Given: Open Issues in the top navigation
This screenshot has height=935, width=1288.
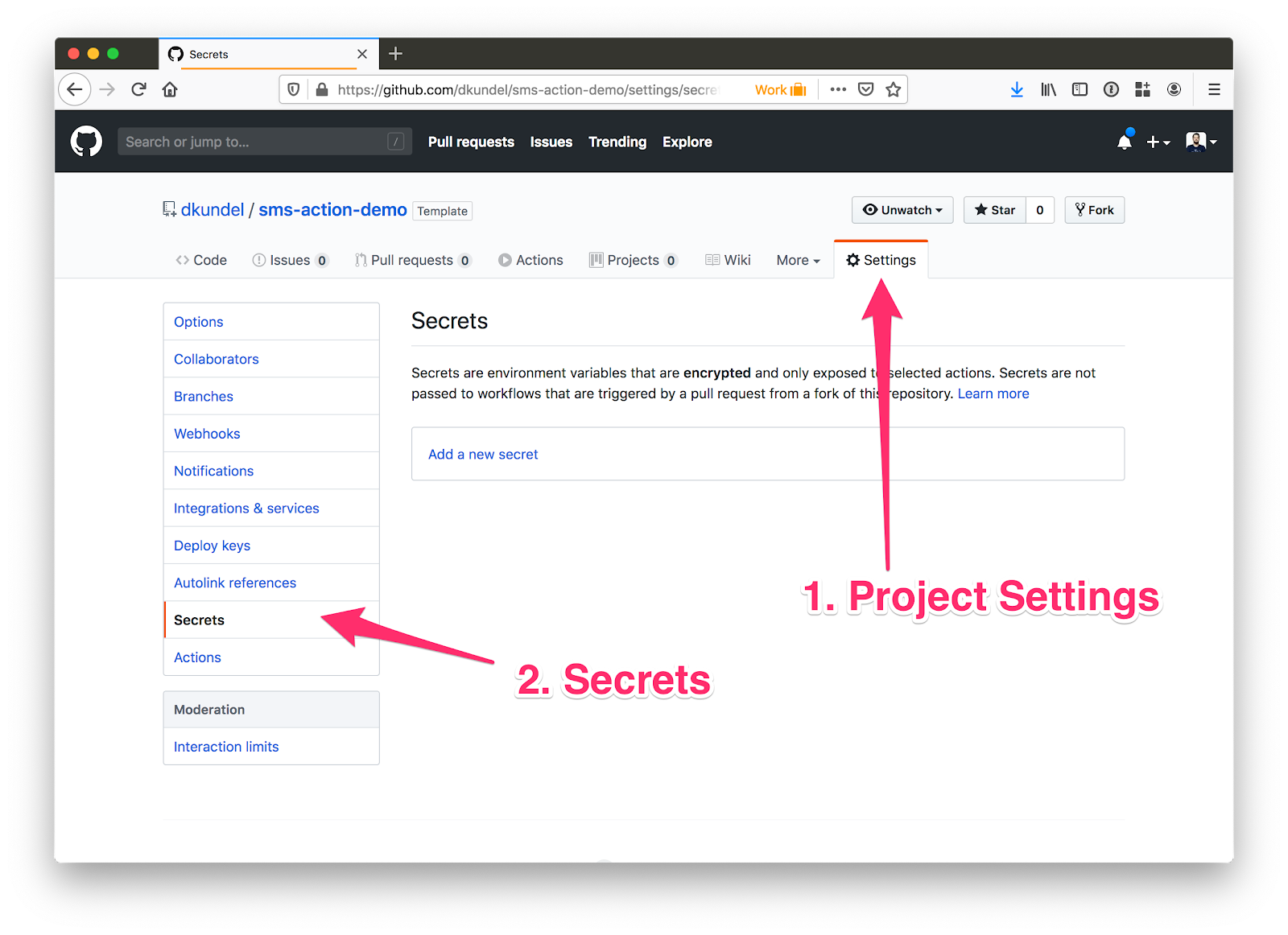Looking at the screenshot, I should coord(551,142).
